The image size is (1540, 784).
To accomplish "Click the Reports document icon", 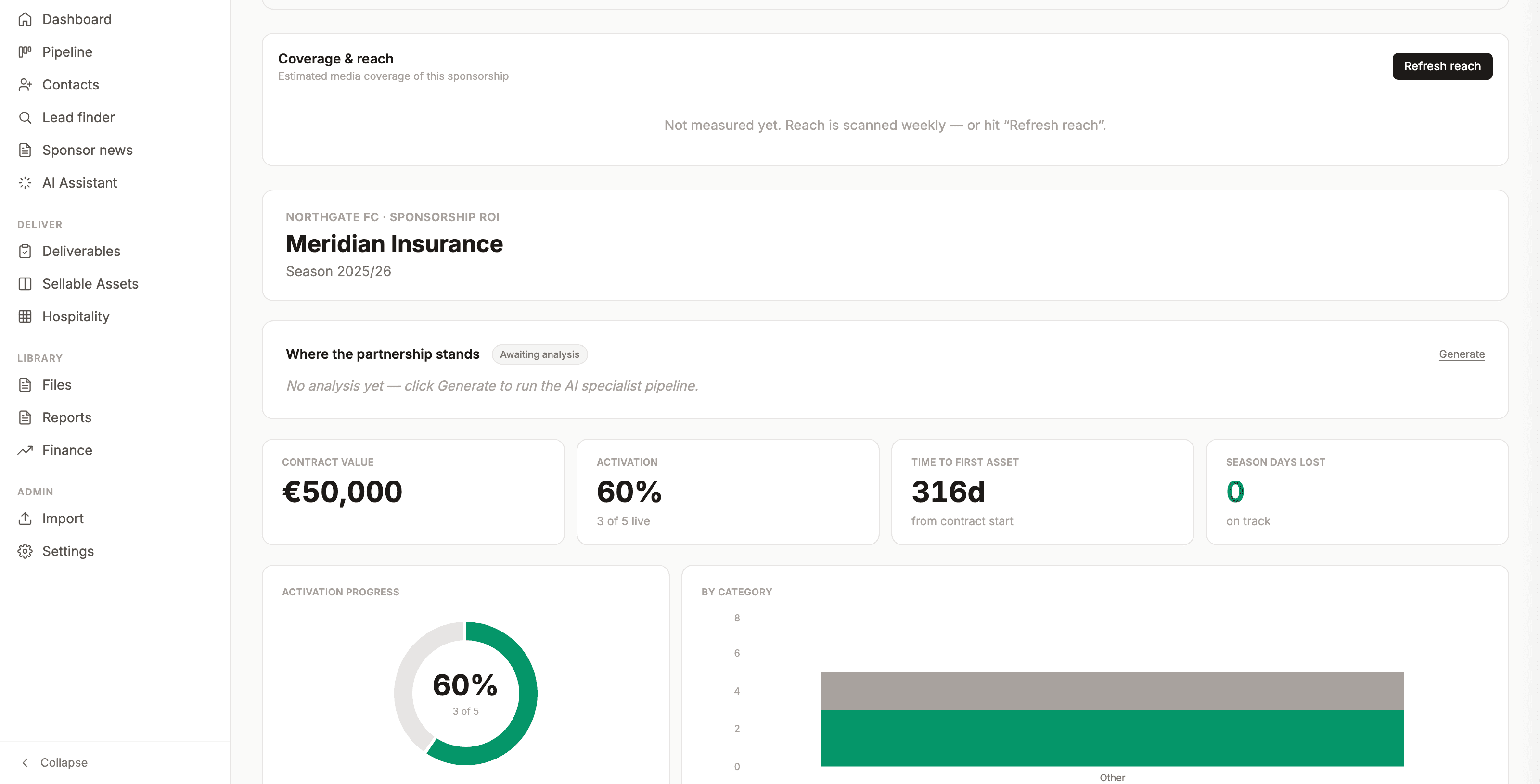I will click(25, 417).
